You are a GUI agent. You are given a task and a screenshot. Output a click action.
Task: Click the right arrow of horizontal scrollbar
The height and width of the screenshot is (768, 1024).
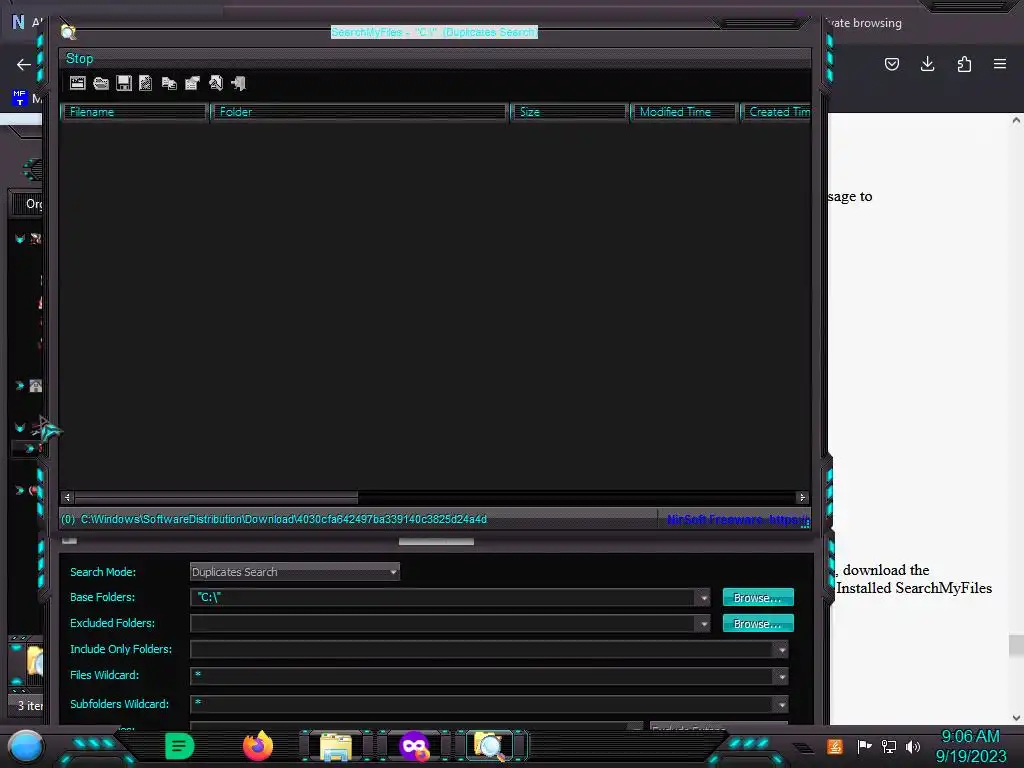pos(803,498)
